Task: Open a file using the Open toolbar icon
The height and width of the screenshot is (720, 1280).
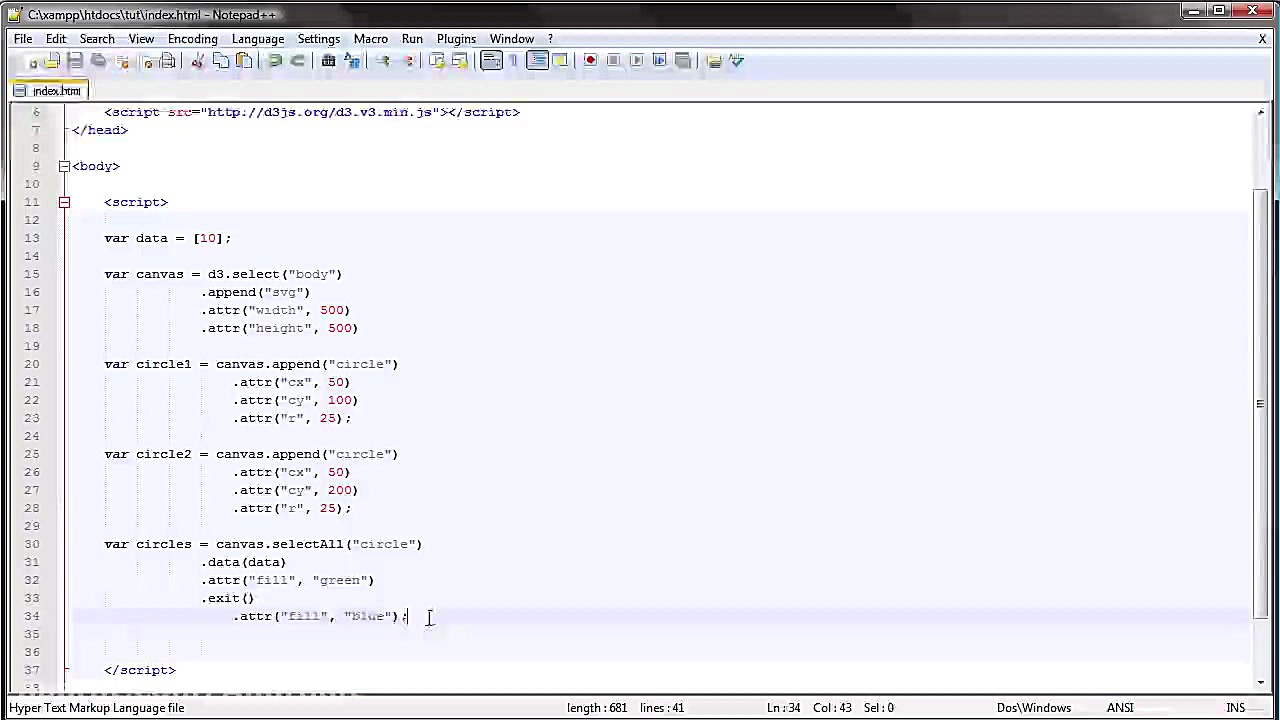Action: pos(51,61)
